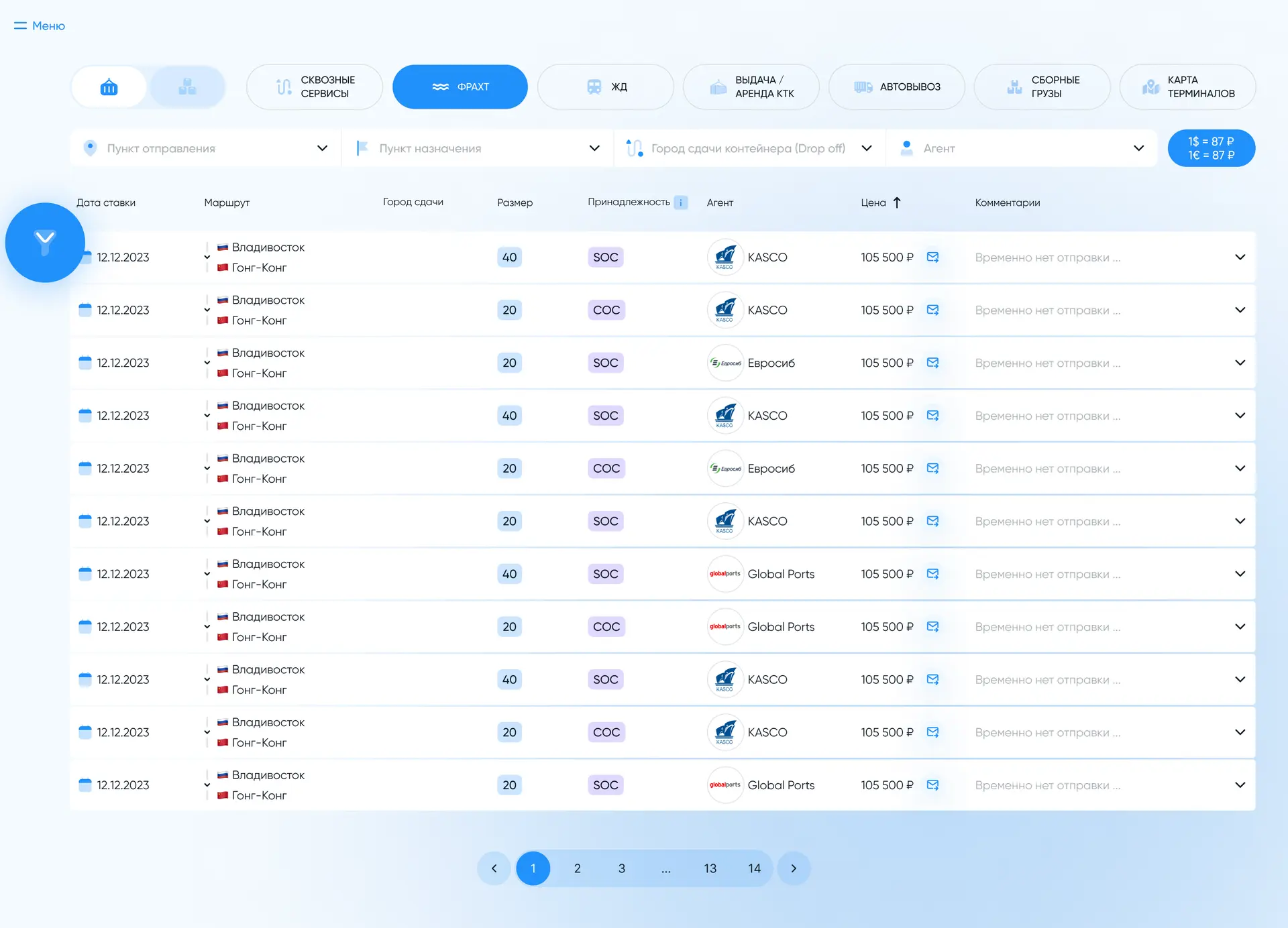Open Город сдачи контейнера dropdown
The image size is (1288, 928).
coord(749,148)
